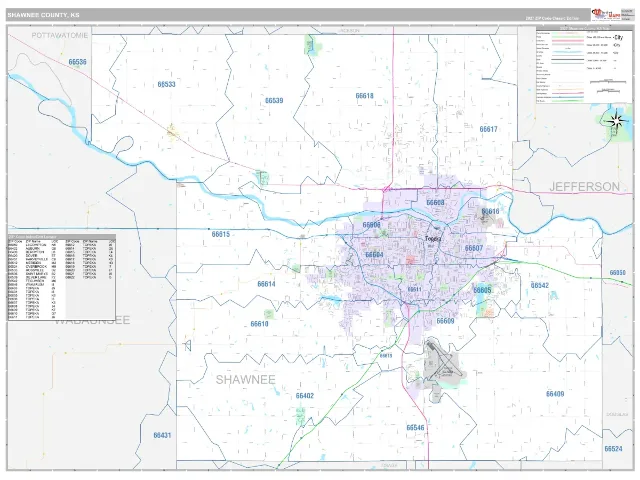This screenshot has height=480, width=640.
Task: Click the compass rose on the map
Action: pyautogui.click(x=617, y=120)
